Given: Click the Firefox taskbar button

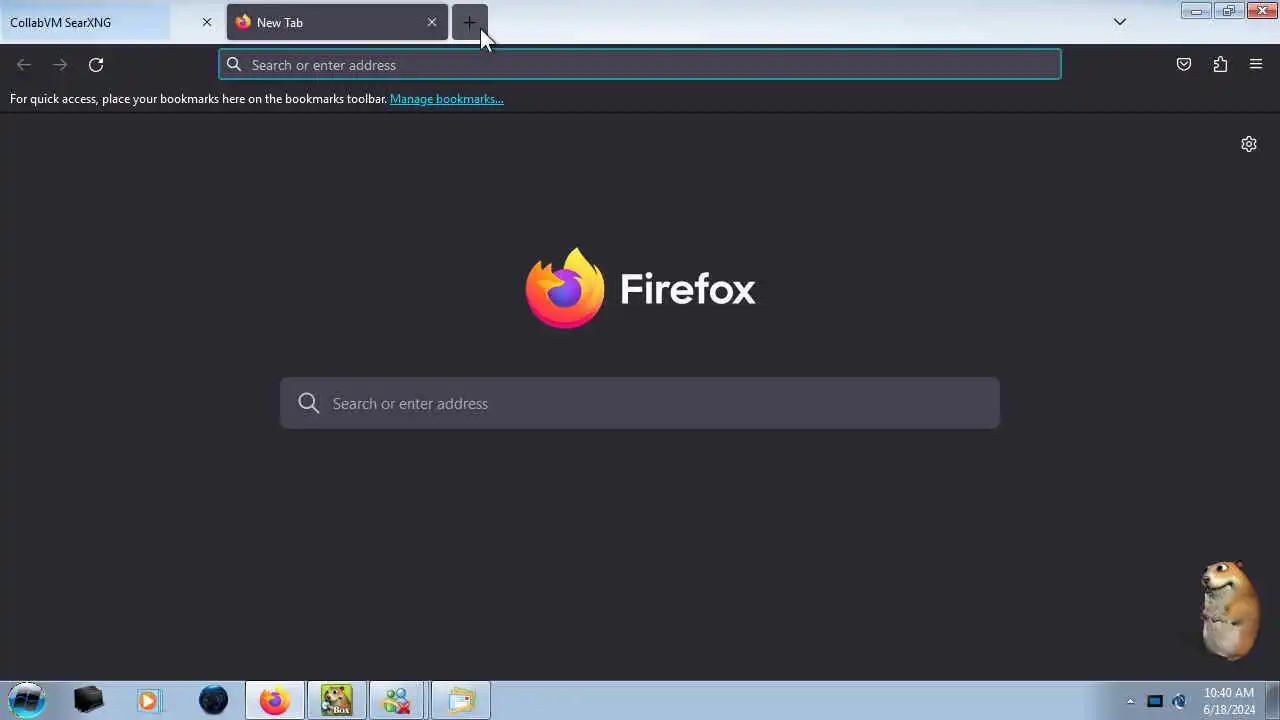Looking at the screenshot, I should (x=275, y=700).
